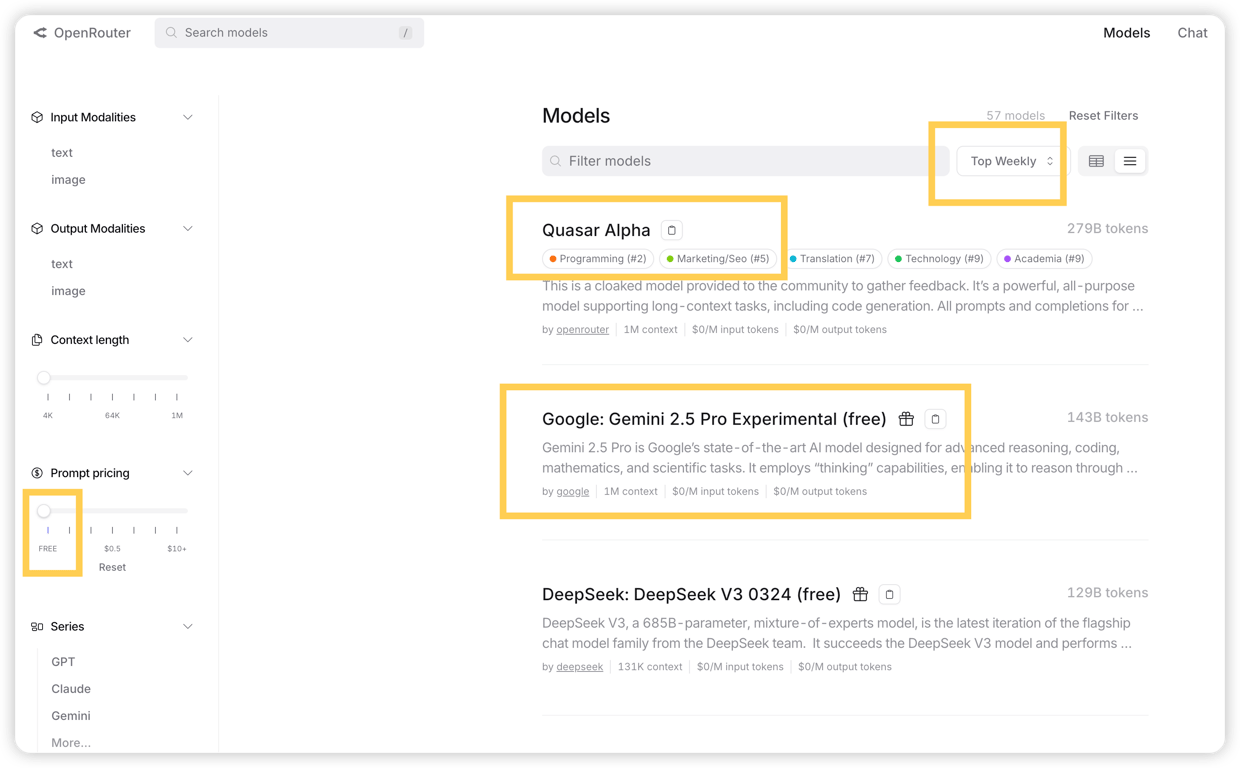This screenshot has height=768, width=1240.
Task: Click the Marketing/Seo (#5) category tag
Action: click(718, 259)
